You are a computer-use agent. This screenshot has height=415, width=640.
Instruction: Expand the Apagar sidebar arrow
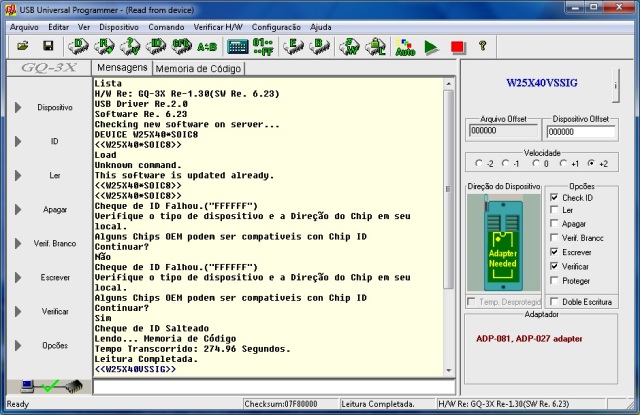coord(18,210)
